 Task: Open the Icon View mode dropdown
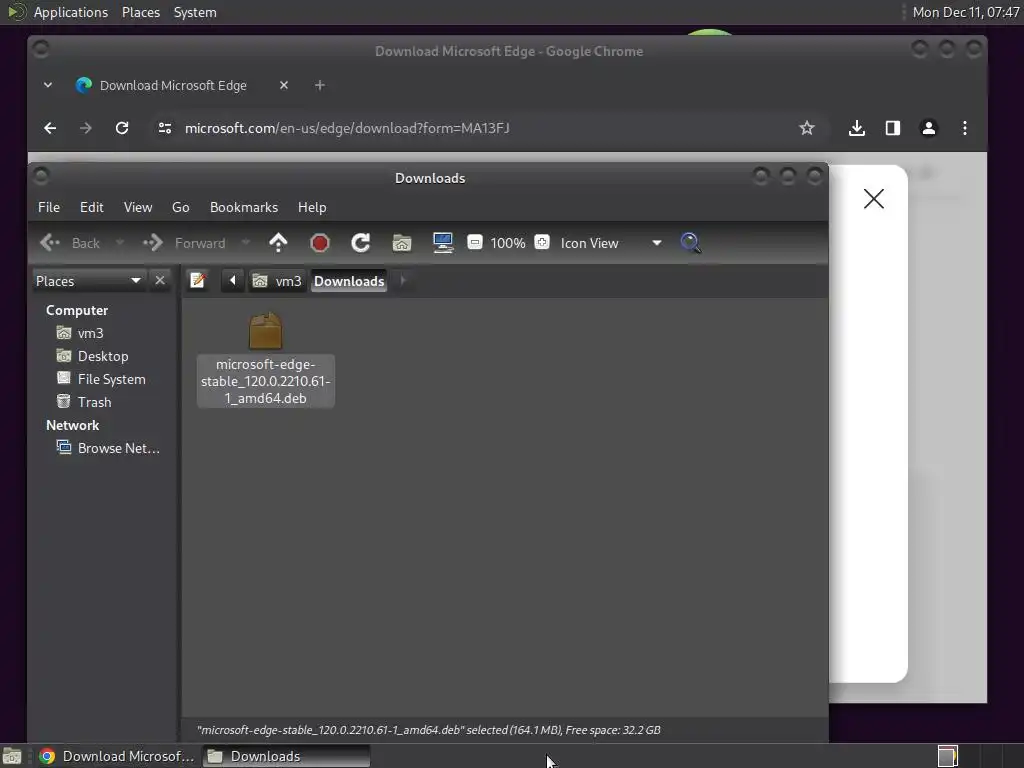[x=611, y=243]
